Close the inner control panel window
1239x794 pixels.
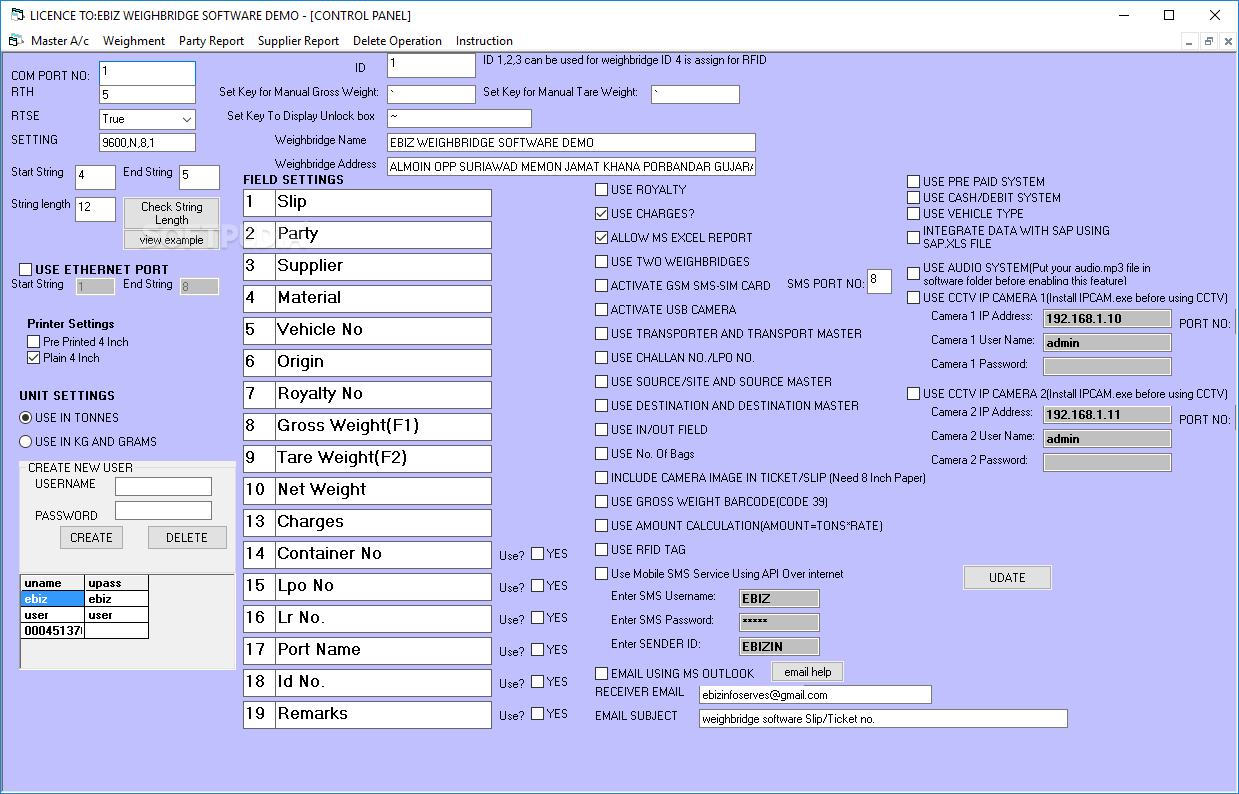click(1227, 41)
